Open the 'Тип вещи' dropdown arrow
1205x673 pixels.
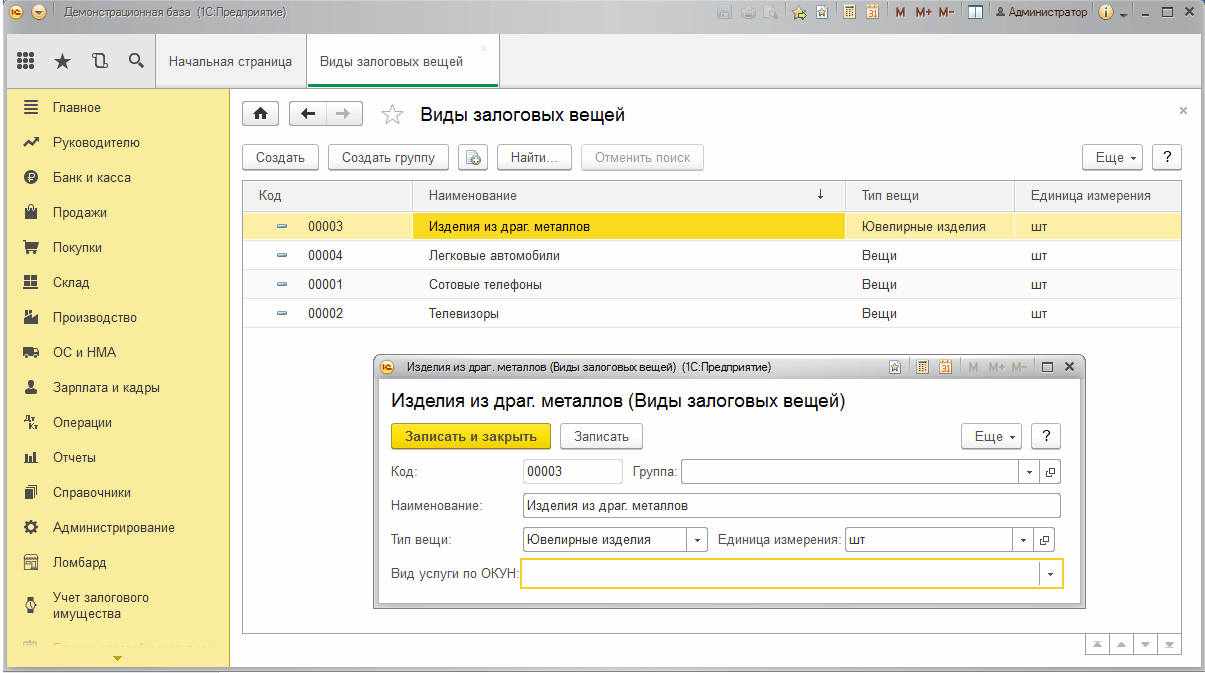pos(697,539)
